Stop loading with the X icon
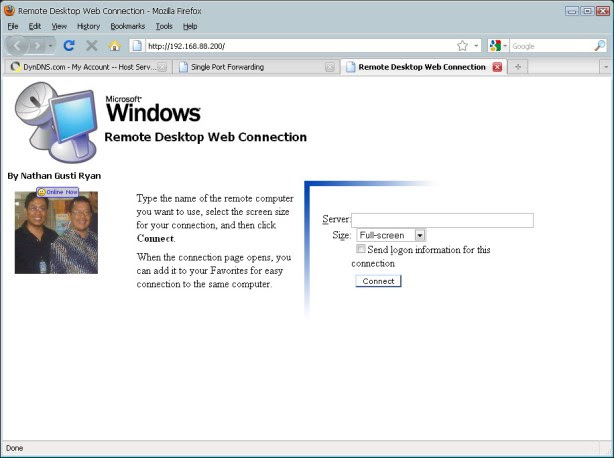Image resolution: width=614 pixels, height=458 pixels. point(92,46)
